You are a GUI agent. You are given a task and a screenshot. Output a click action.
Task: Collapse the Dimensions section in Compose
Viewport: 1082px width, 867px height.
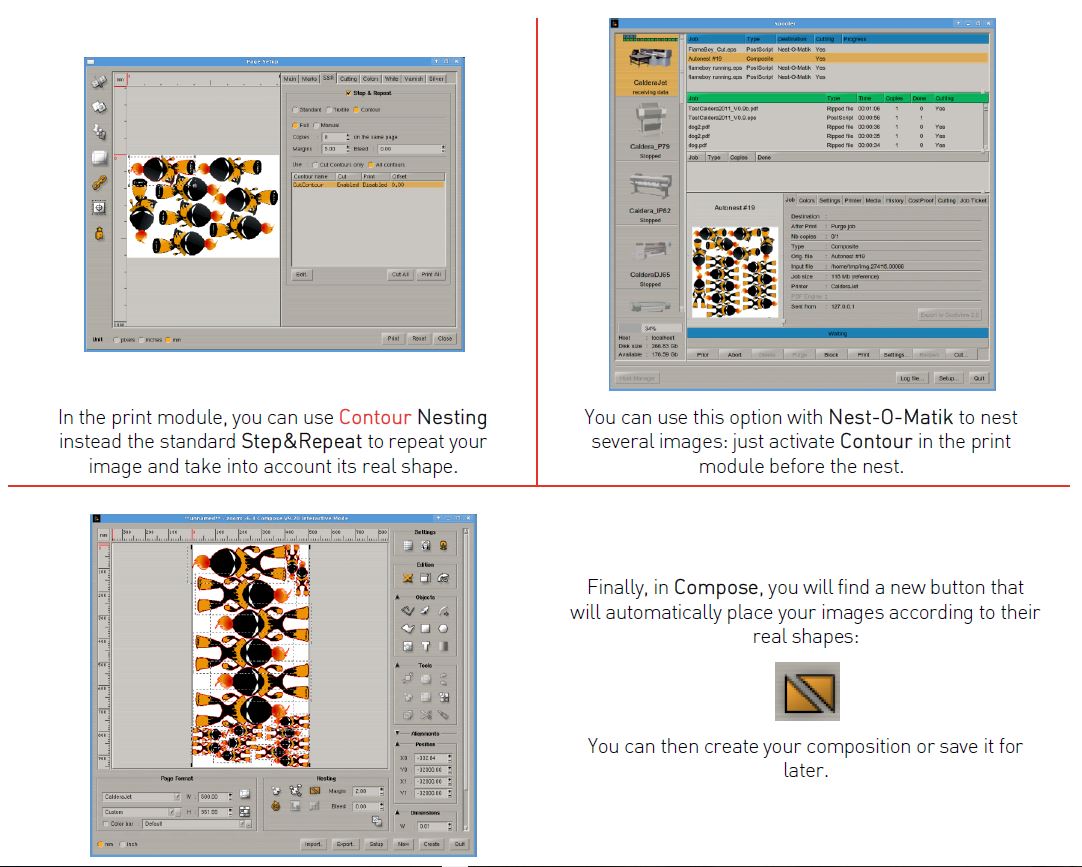pyautogui.click(x=397, y=812)
